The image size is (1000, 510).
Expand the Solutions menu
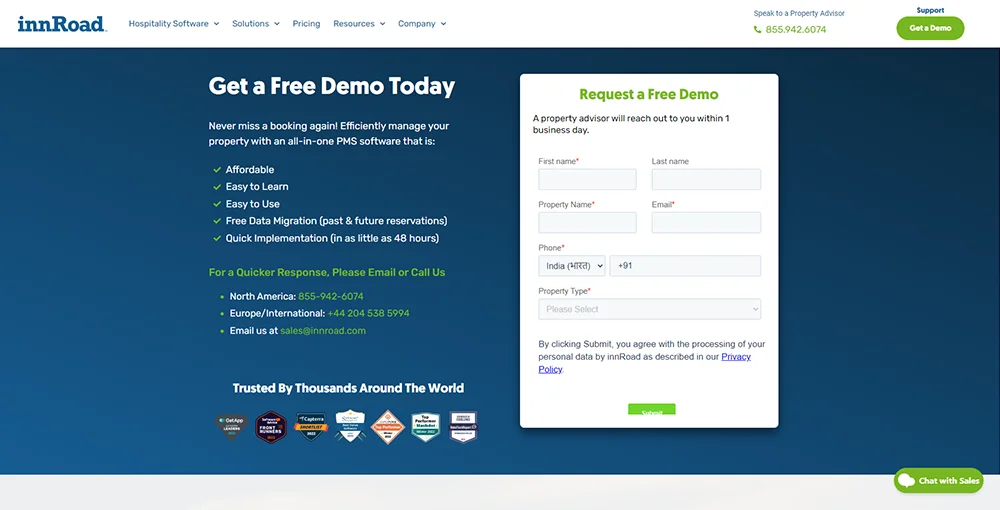256,24
